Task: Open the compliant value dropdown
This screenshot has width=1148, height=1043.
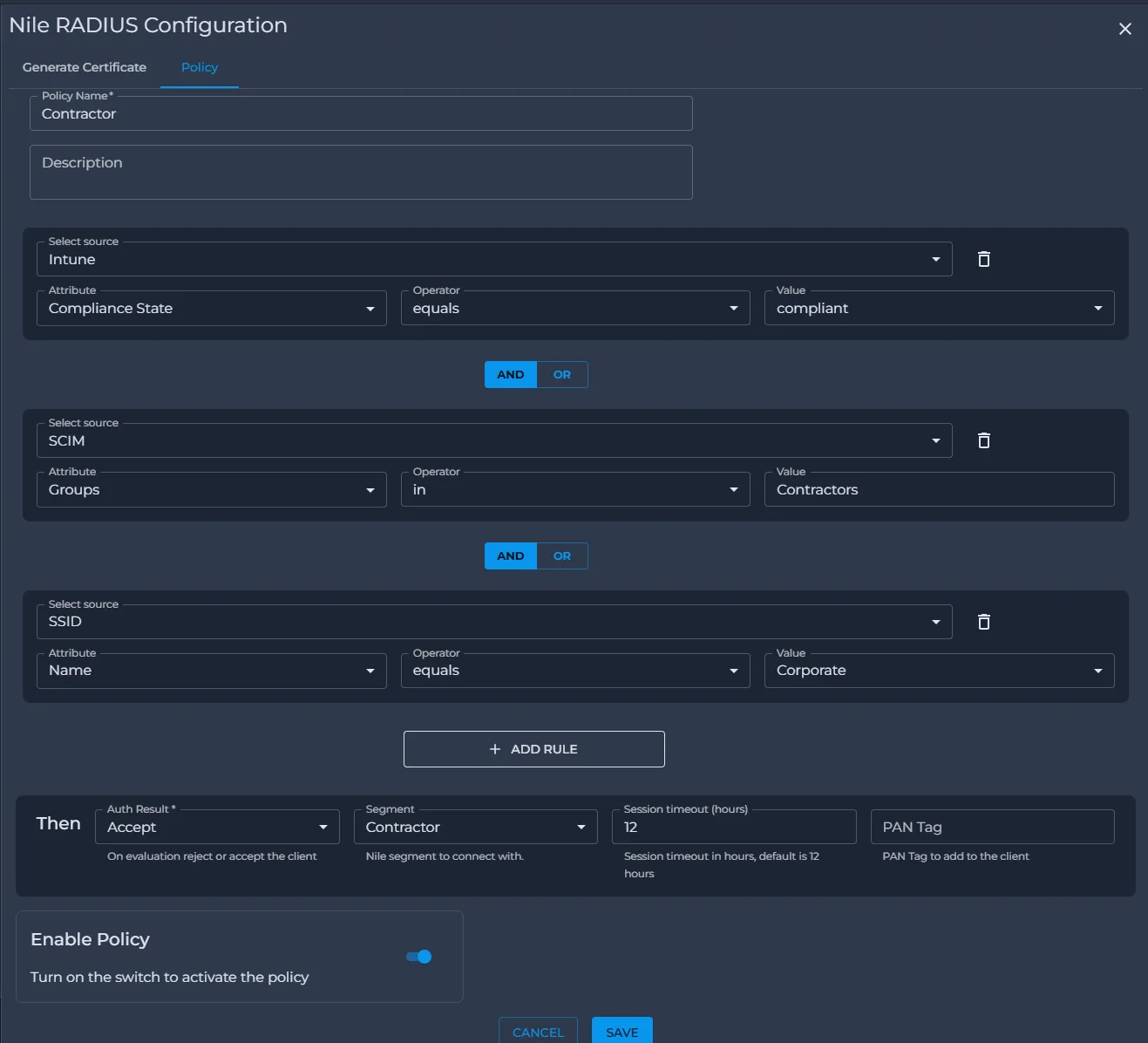Action: pos(940,308)
